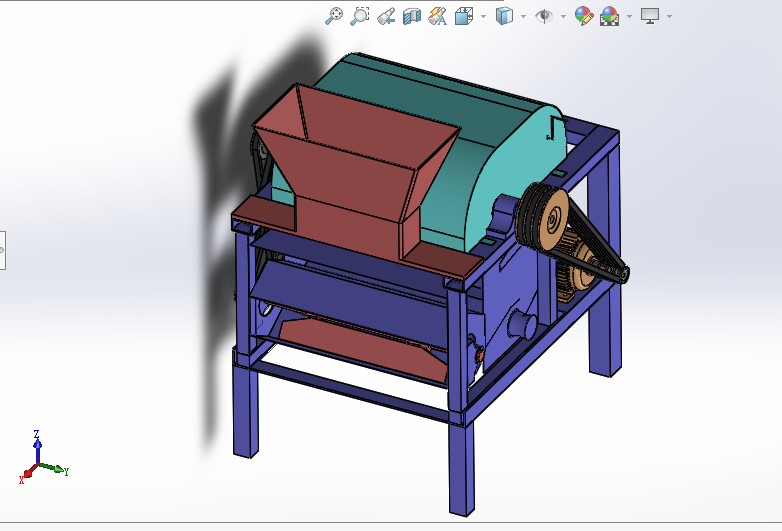782x531 pixels.
Task: Expand the Hide/Show Items dropdown arrow
Action: click(563, 16)
